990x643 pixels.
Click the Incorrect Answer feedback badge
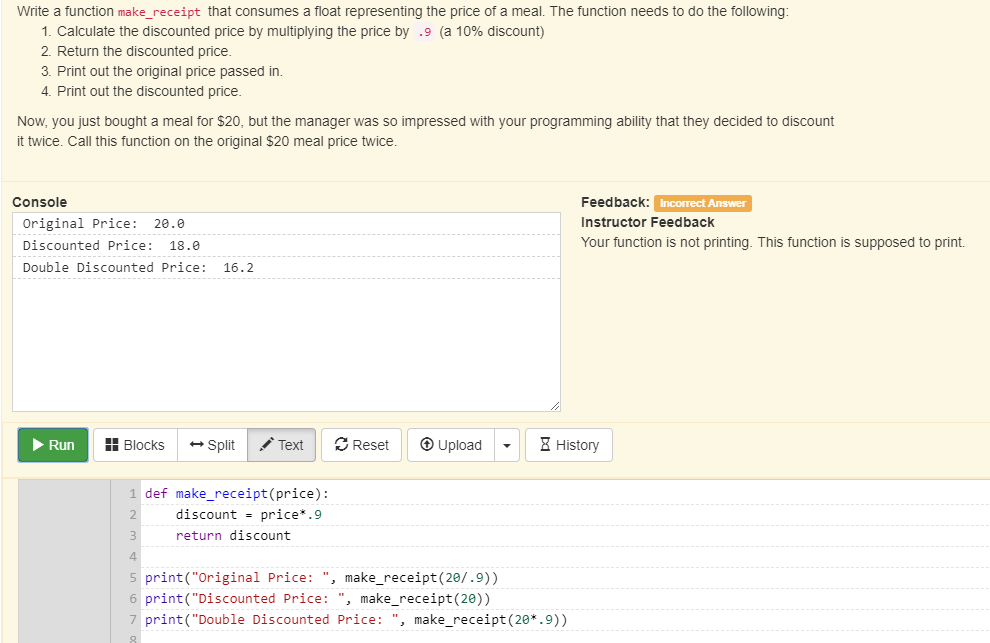(702, 202)
